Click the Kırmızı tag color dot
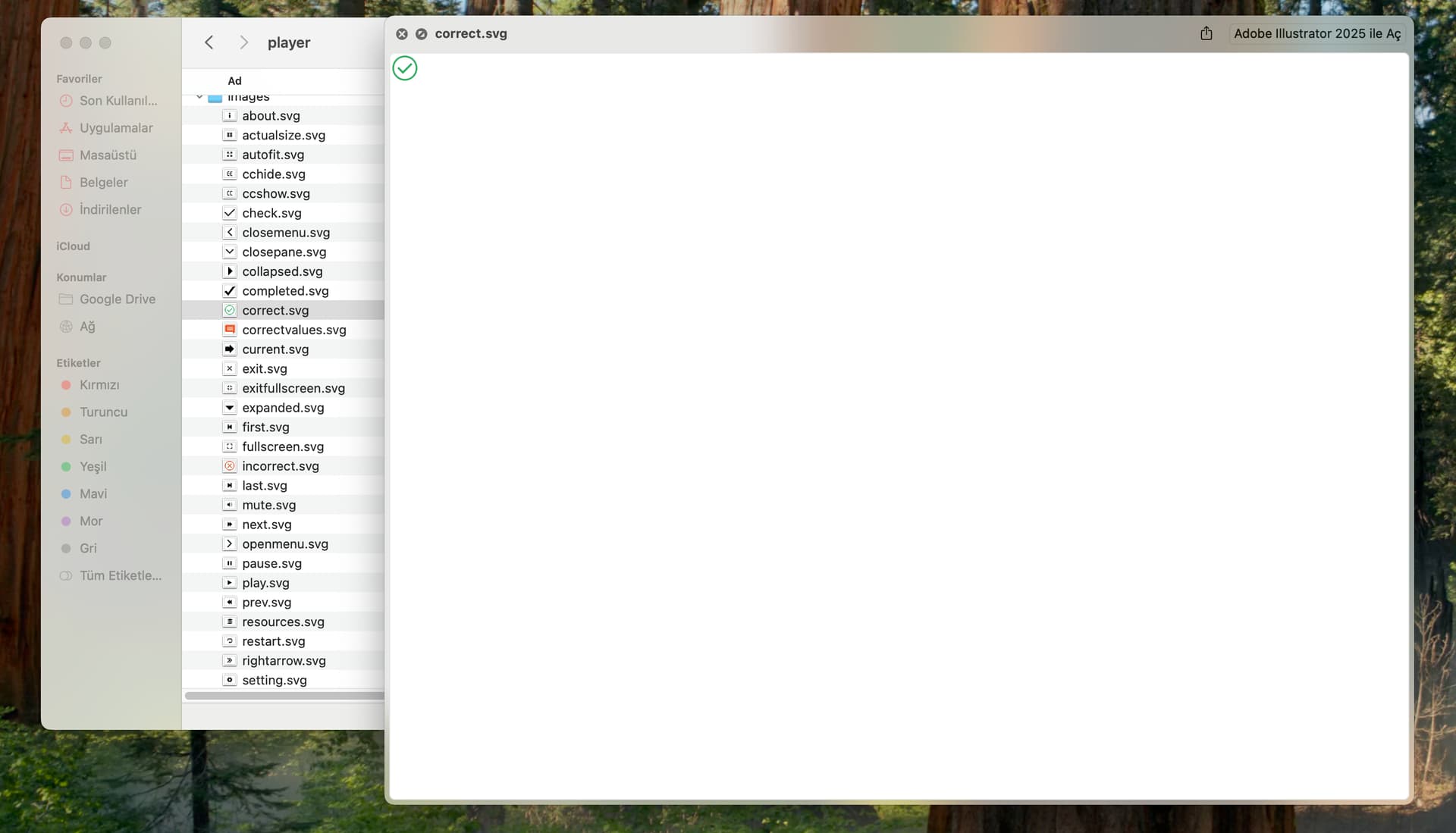 (x=66, y=385)
